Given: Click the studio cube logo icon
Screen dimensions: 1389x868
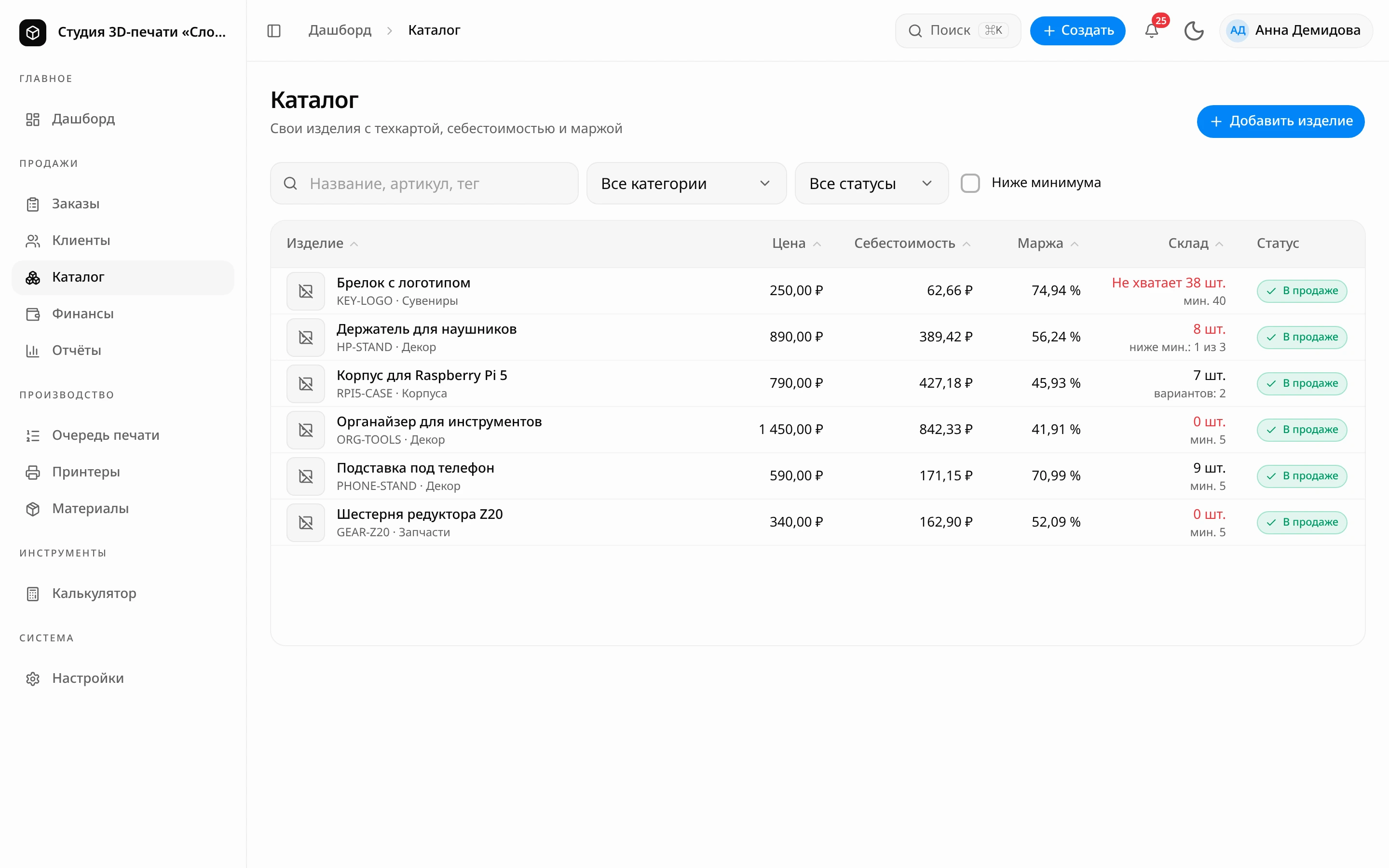Looking at the screenshot, I should (x=33, y=32).
